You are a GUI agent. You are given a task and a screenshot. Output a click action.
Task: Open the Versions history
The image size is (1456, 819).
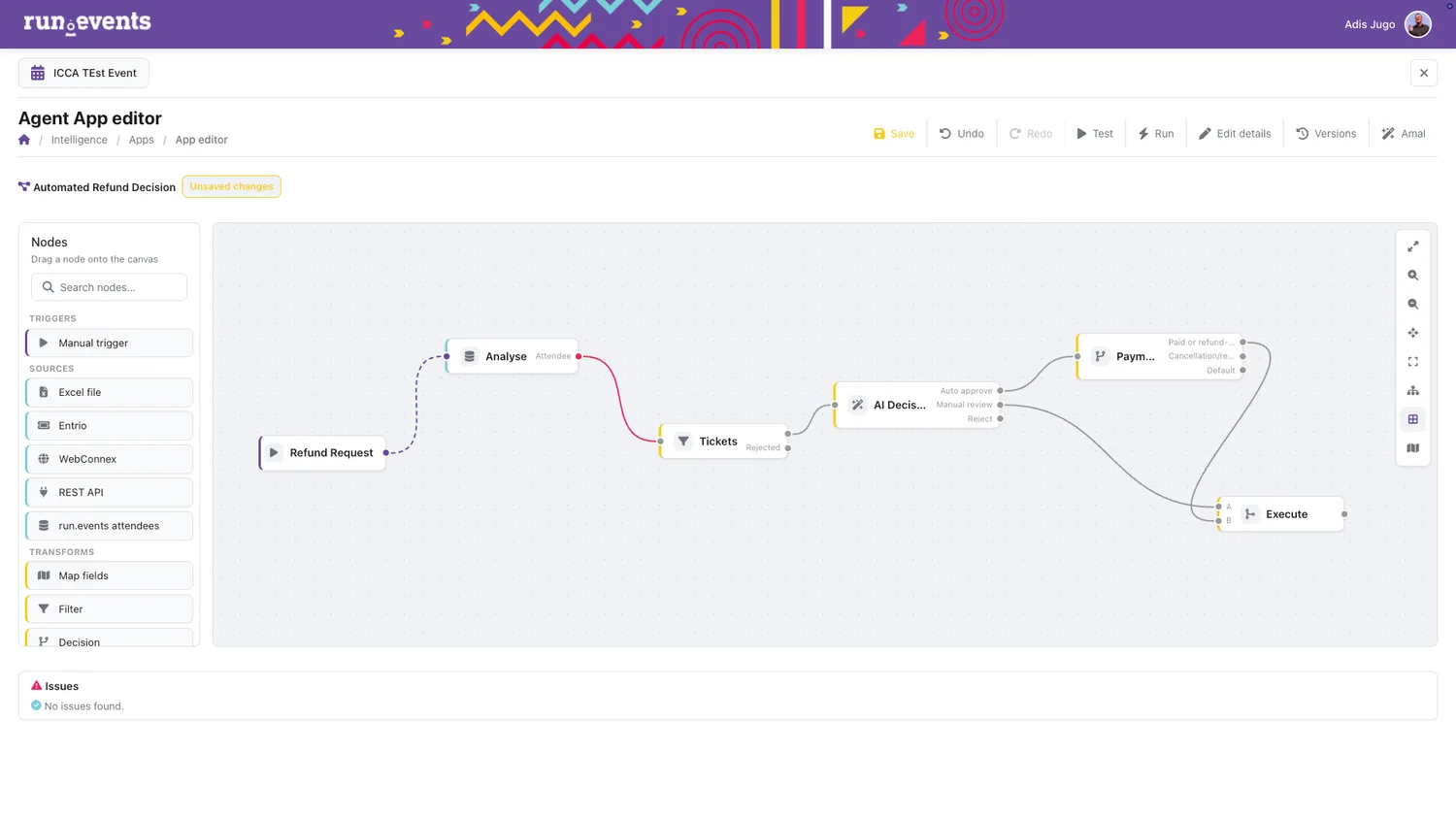click(x=1326, y=134)
